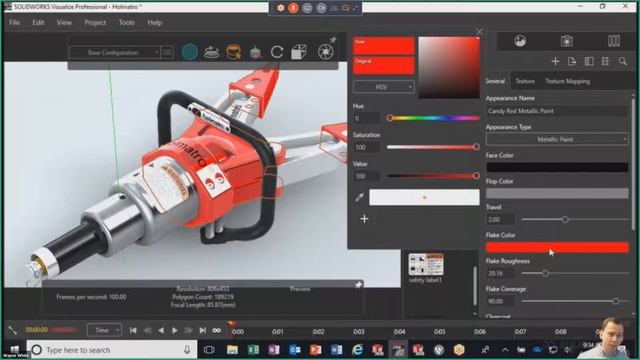Switch to grid view icon
640x360 pixels.
(x=605, y=62)
